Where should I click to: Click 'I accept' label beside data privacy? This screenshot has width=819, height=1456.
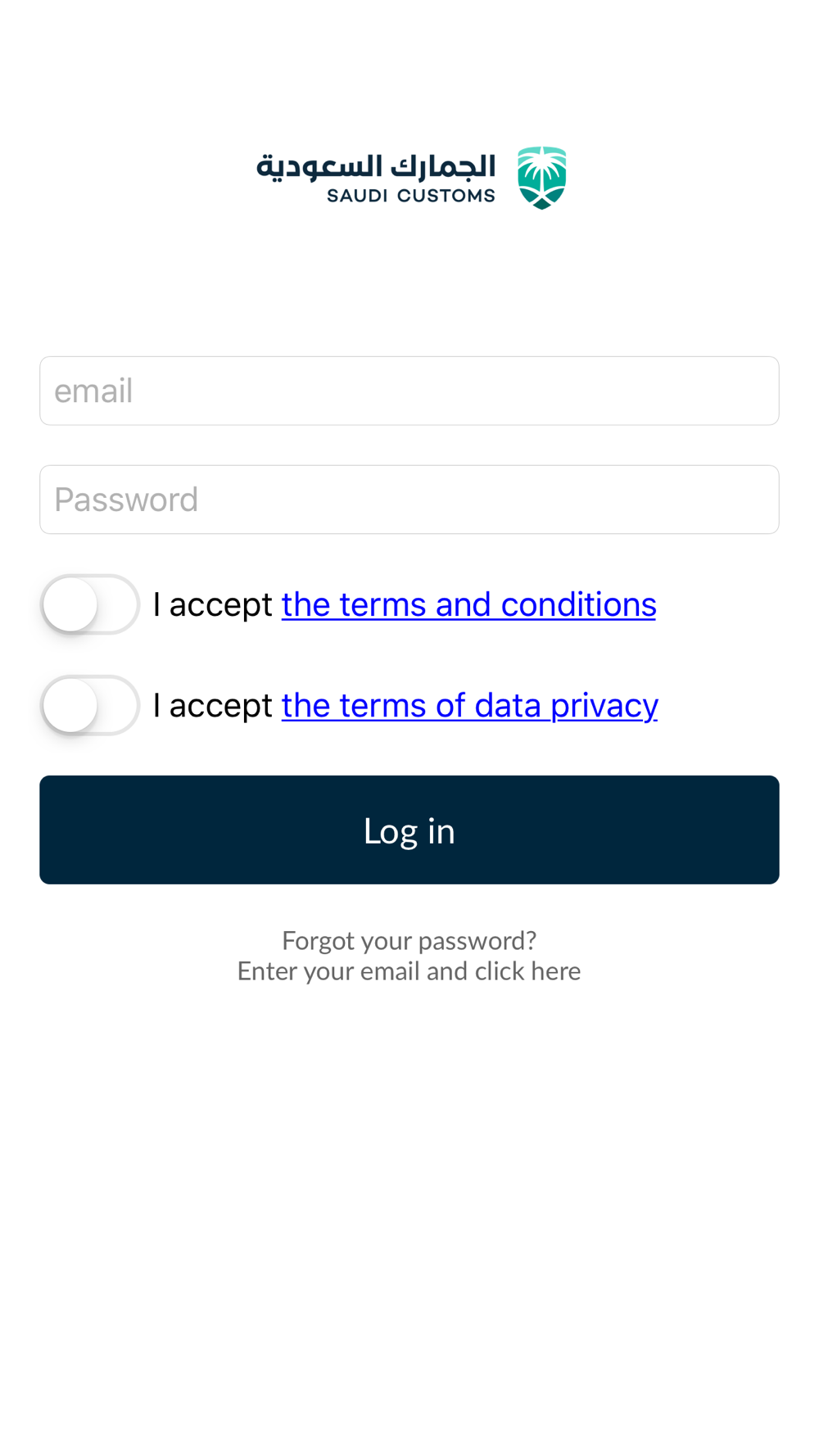213,705
